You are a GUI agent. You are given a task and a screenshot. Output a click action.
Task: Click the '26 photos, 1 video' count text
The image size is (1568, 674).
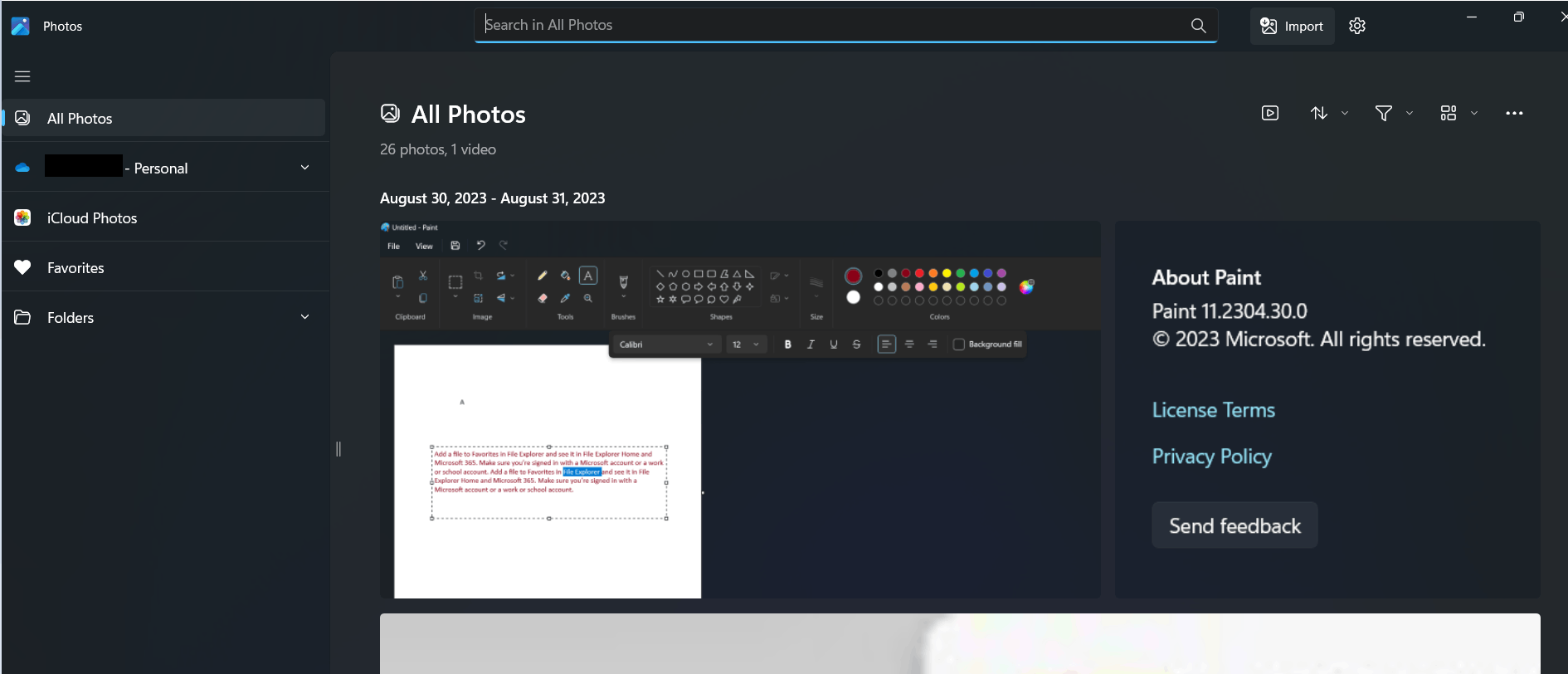(438, 149)
